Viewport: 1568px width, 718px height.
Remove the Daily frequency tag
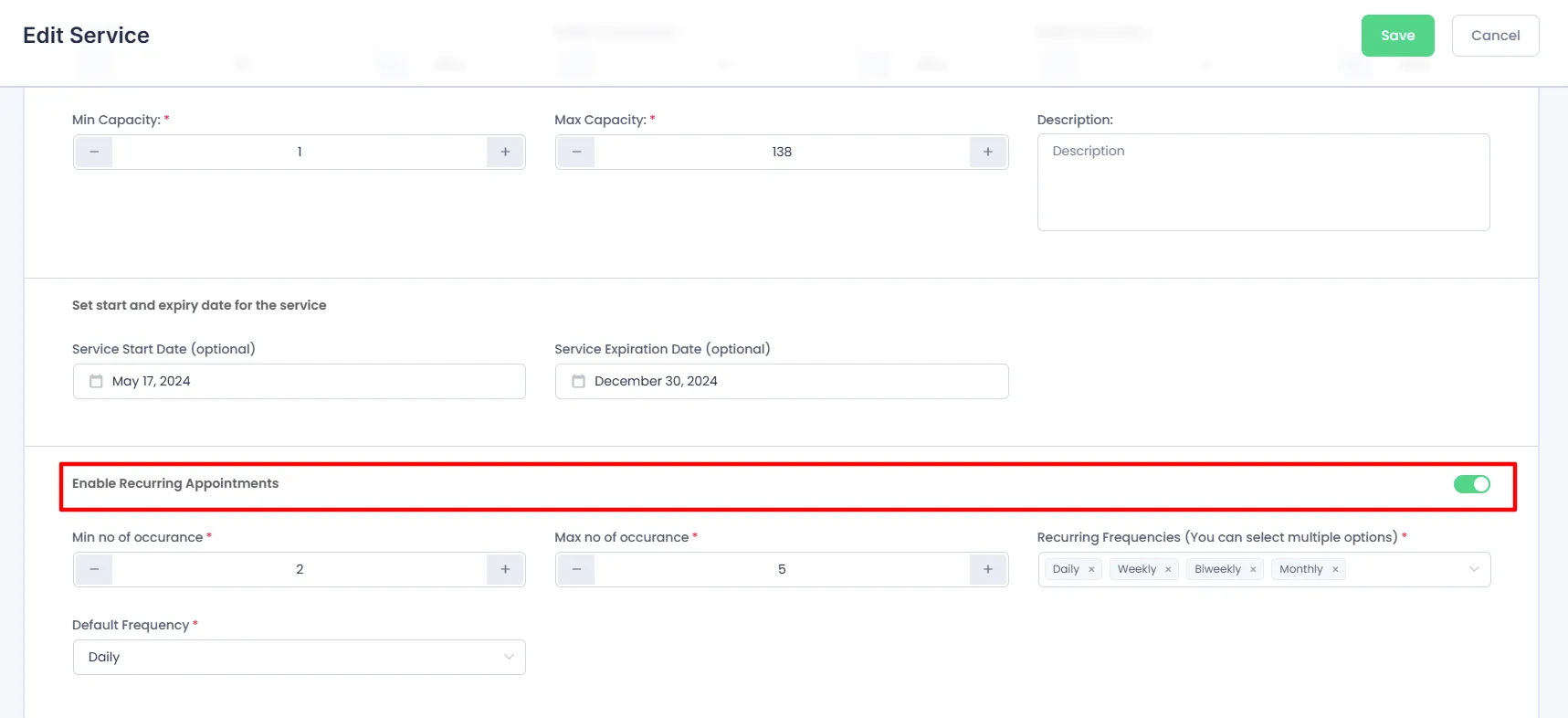click(1091, 569)
